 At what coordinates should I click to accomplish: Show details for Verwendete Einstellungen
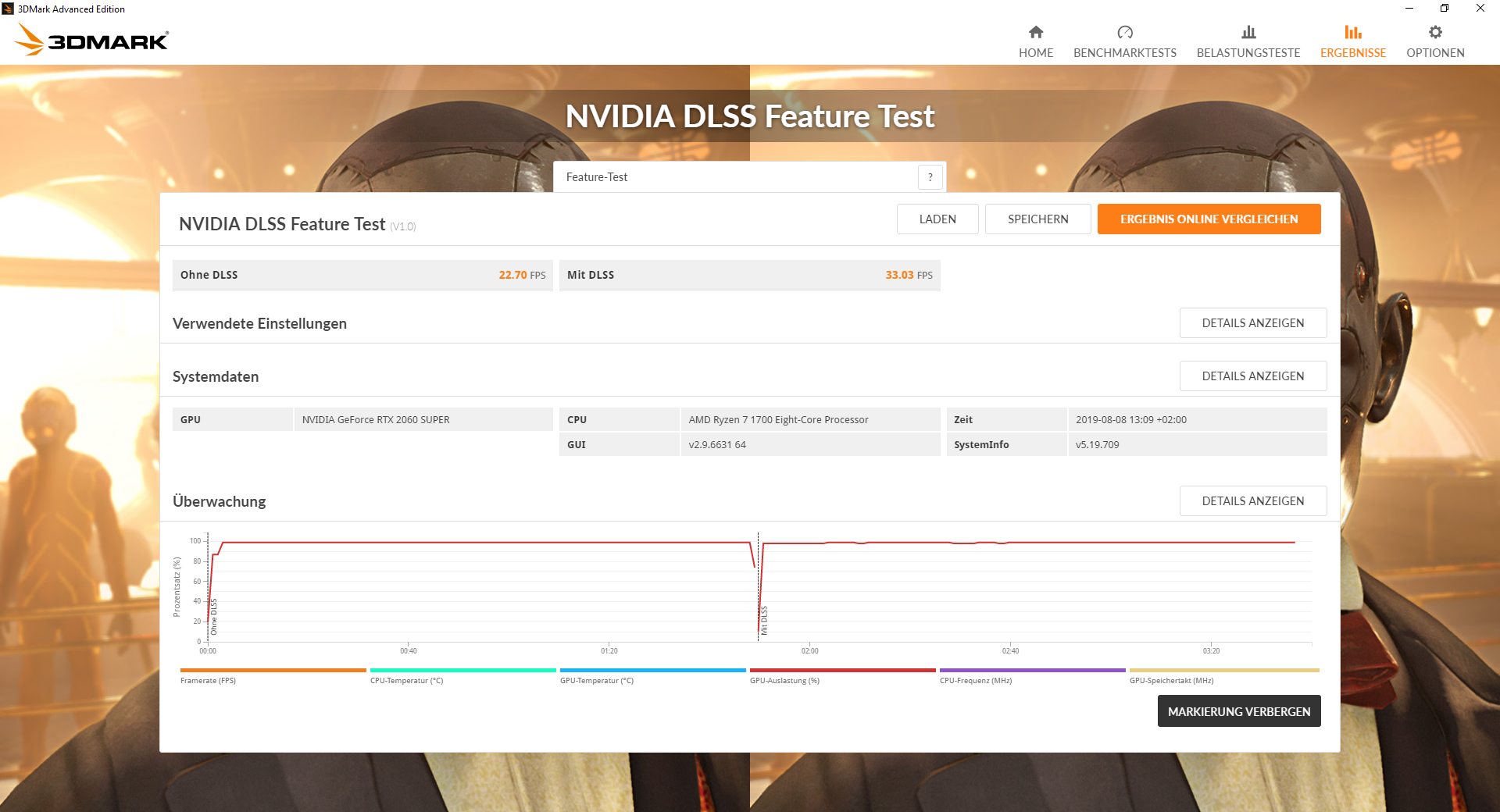[x=1253, y=323]
